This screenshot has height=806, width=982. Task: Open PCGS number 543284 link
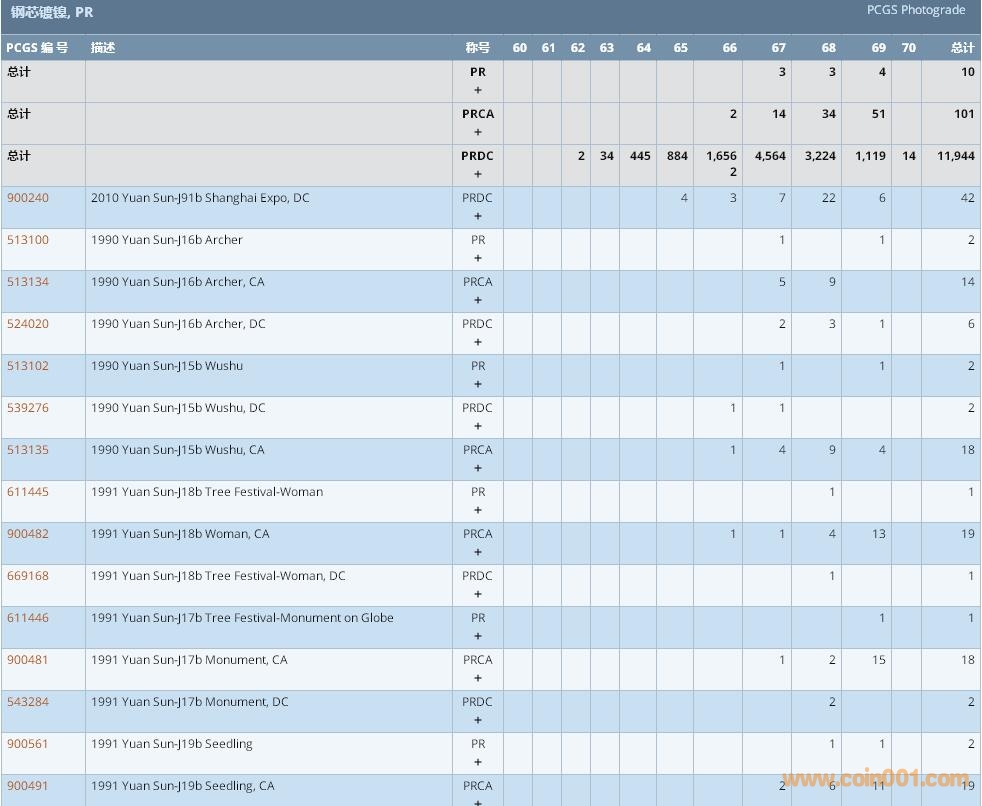coord(28,702)
